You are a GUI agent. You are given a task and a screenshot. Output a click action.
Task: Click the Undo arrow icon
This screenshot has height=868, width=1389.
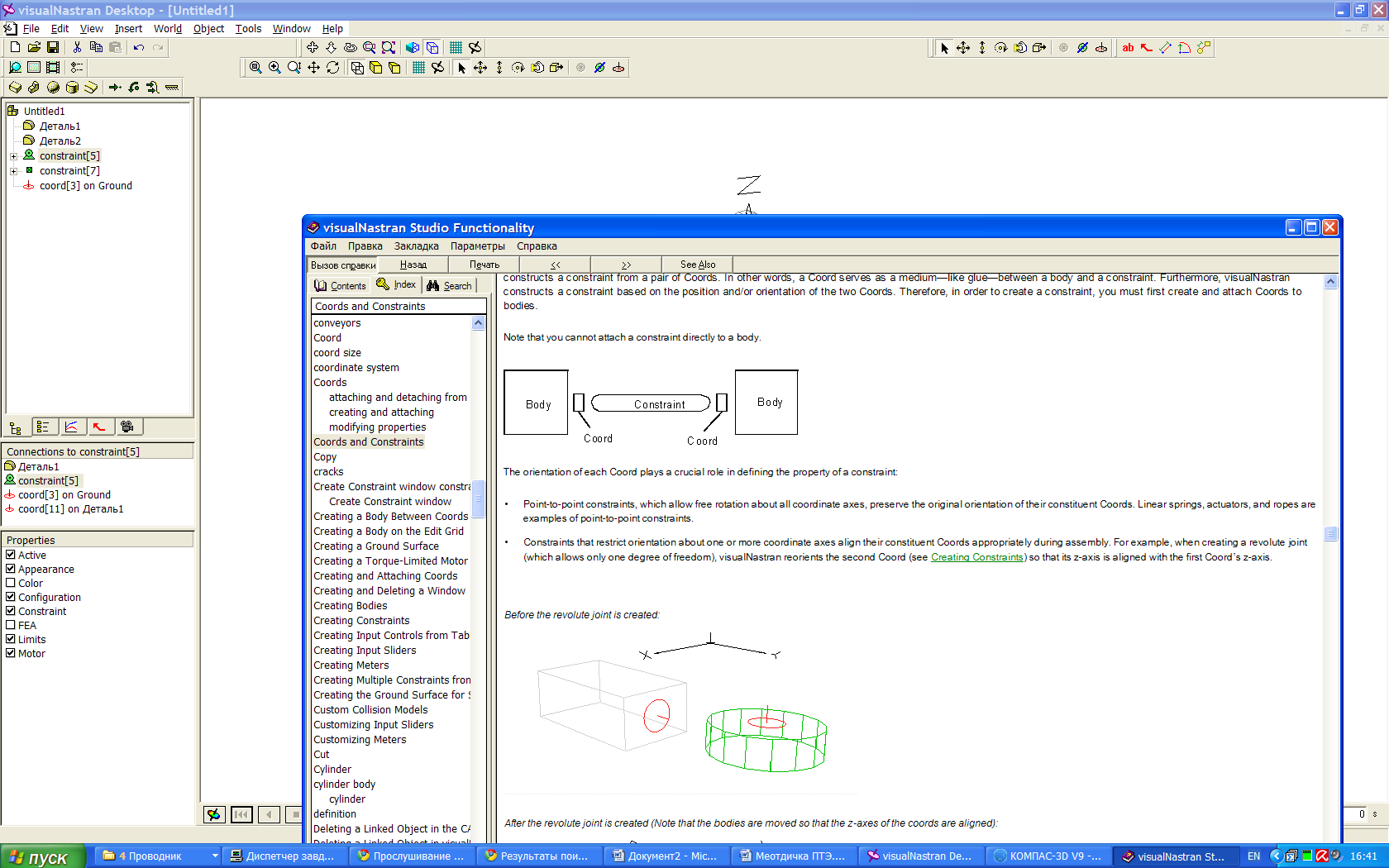(138, 47)
